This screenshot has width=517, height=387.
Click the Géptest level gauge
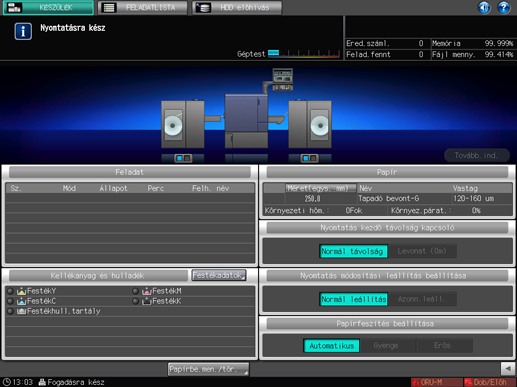tap(304, 54)
